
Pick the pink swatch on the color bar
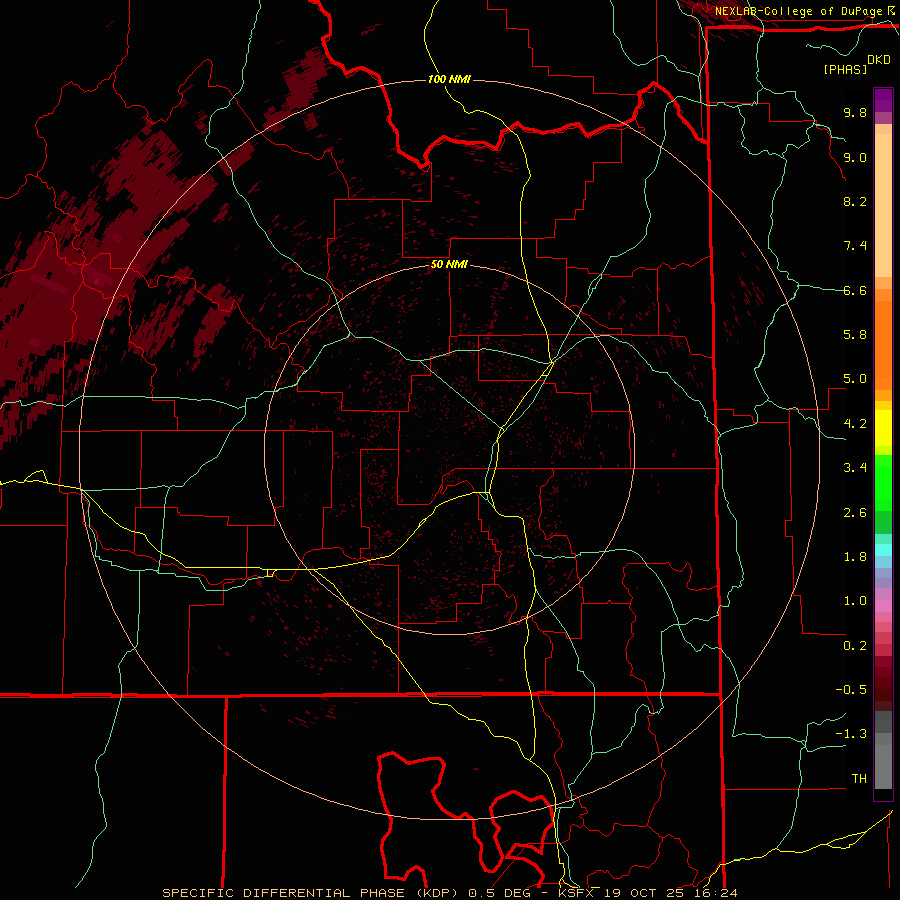tap(883, 606)
